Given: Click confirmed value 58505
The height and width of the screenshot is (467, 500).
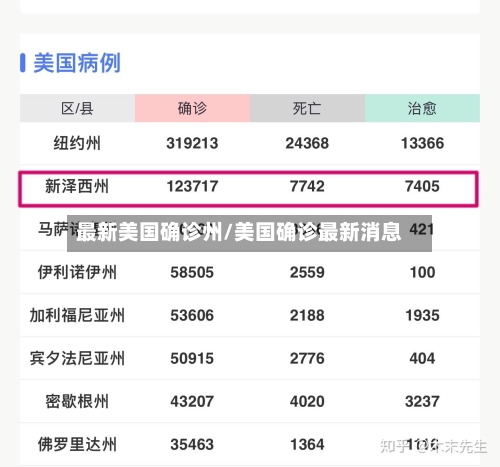Looking at the screenshot, I should (192, 272).
